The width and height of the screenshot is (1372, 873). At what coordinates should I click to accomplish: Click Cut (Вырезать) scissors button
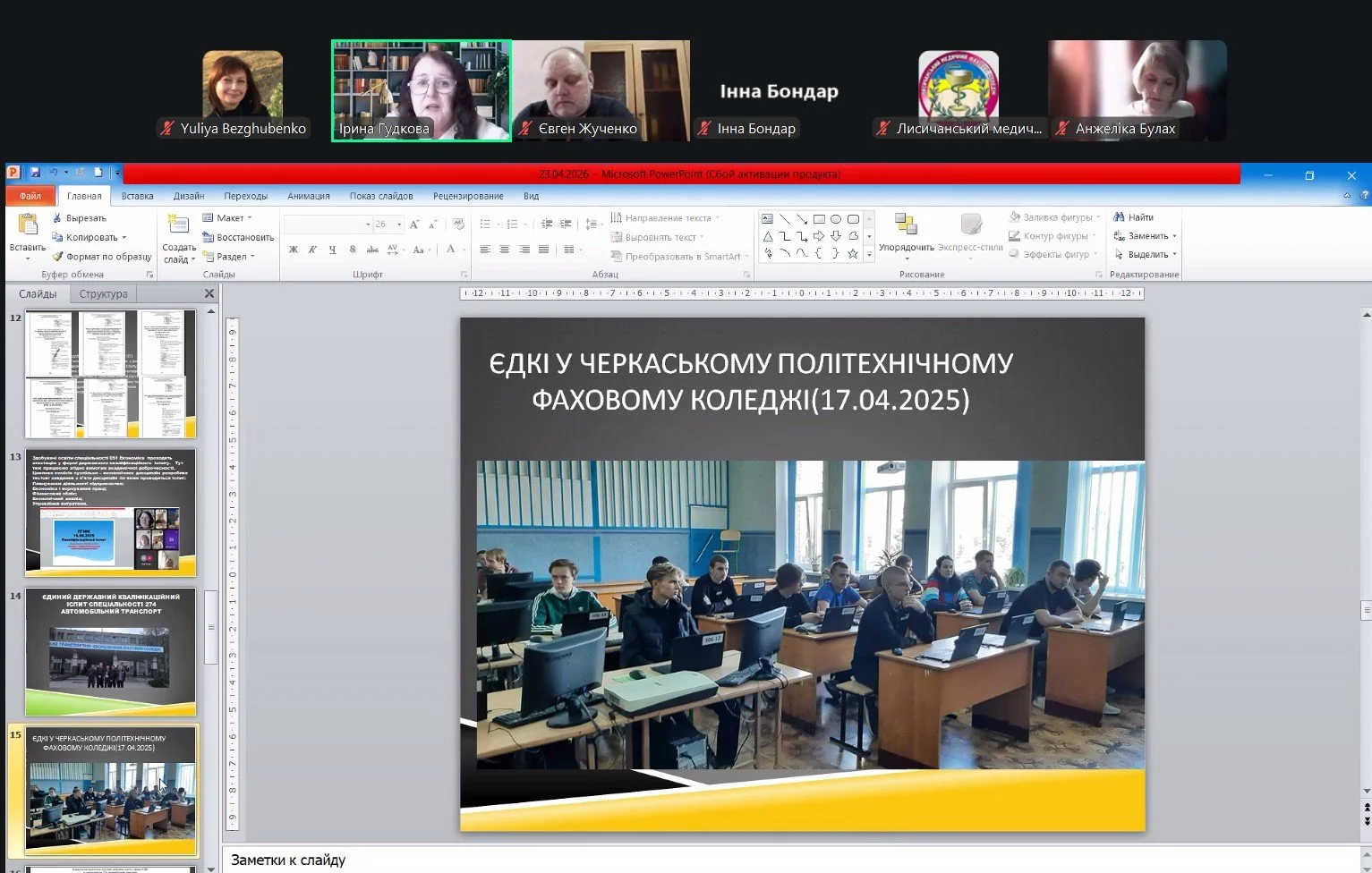click(x=79, y=218)
